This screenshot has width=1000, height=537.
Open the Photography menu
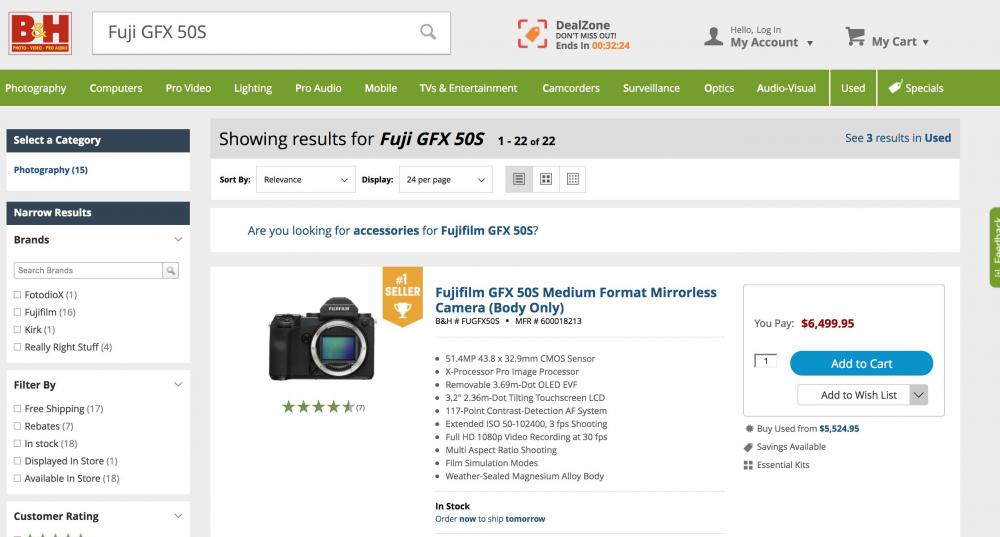[36, 88]
